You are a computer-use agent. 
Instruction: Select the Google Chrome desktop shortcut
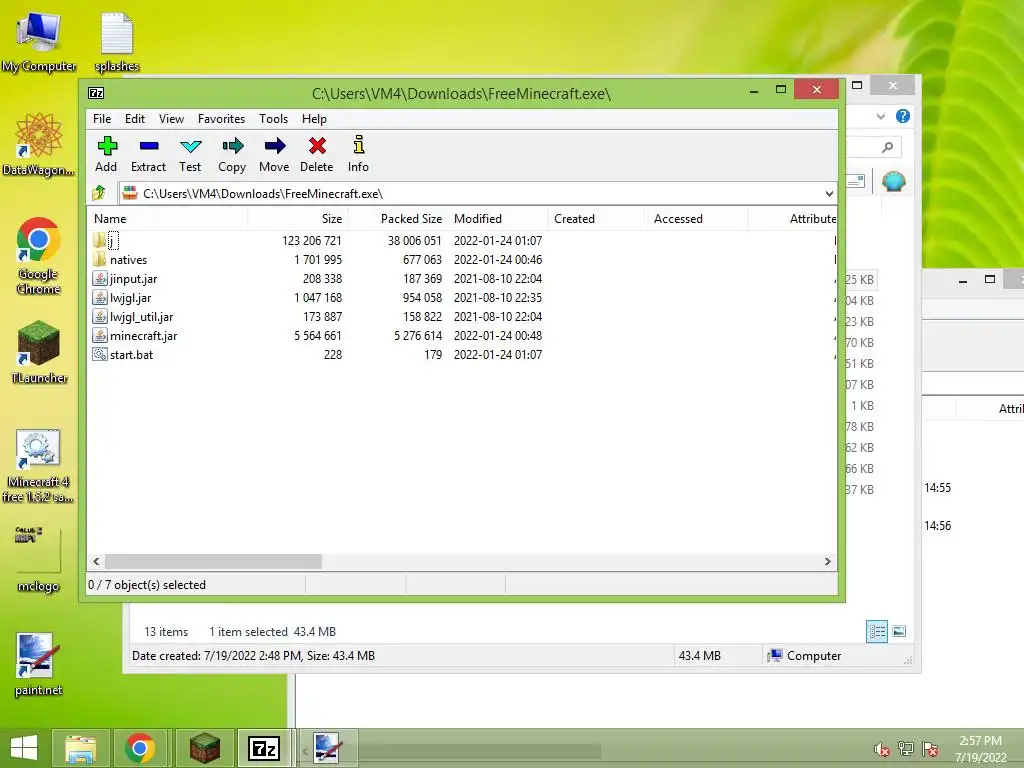(x=39, y=255)
